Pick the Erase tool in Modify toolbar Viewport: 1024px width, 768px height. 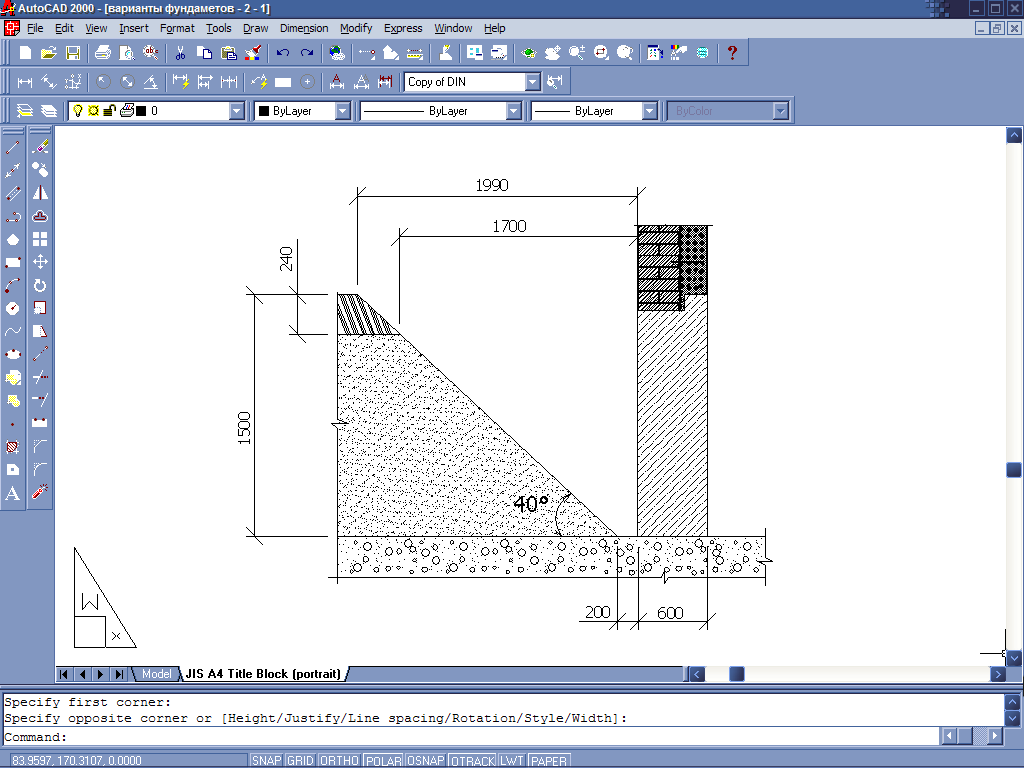point(41,147)
